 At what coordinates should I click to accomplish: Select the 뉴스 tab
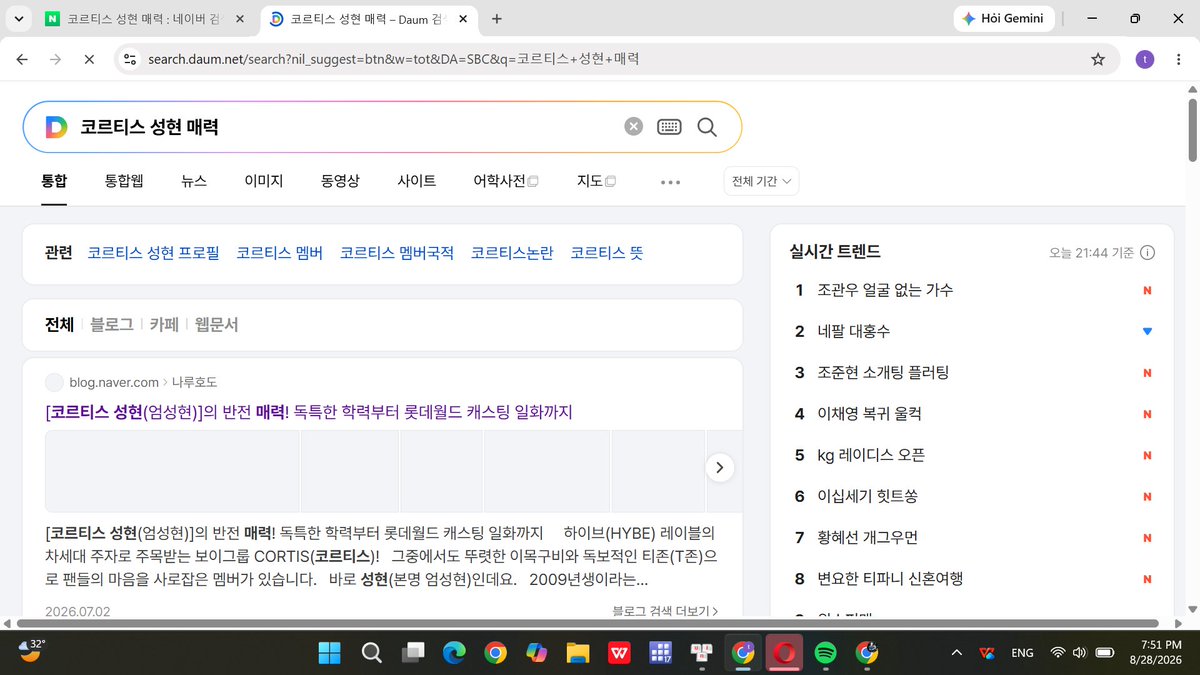pos(194,181)
